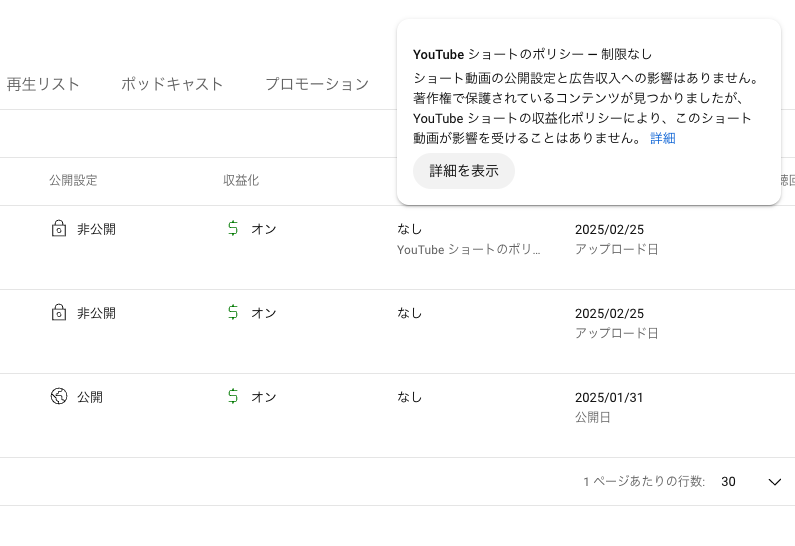
Task: Click 詳細を表示 button in popup
Action: pos(464,171)
